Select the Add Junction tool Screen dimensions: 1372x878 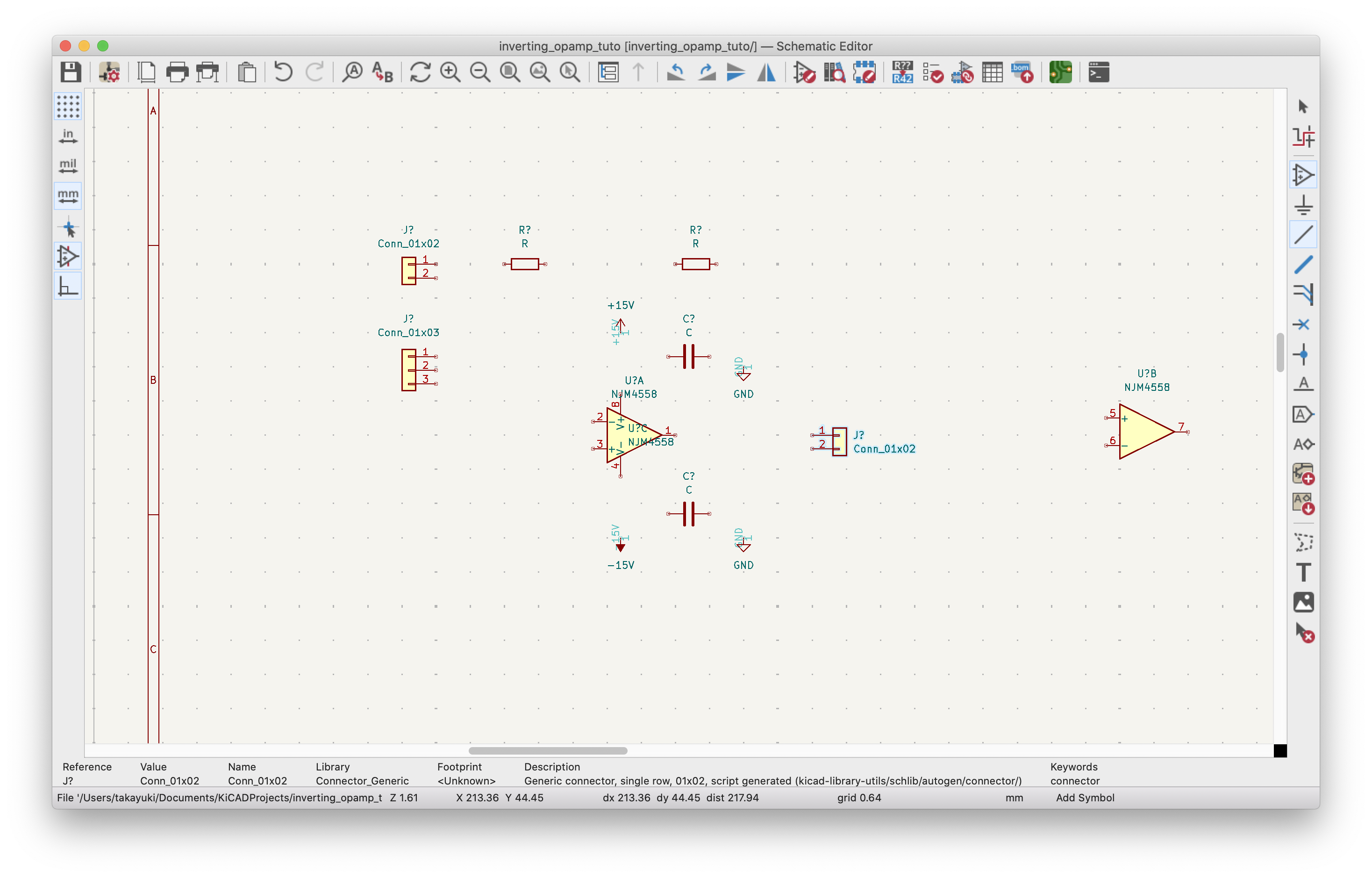point(1303,355)
